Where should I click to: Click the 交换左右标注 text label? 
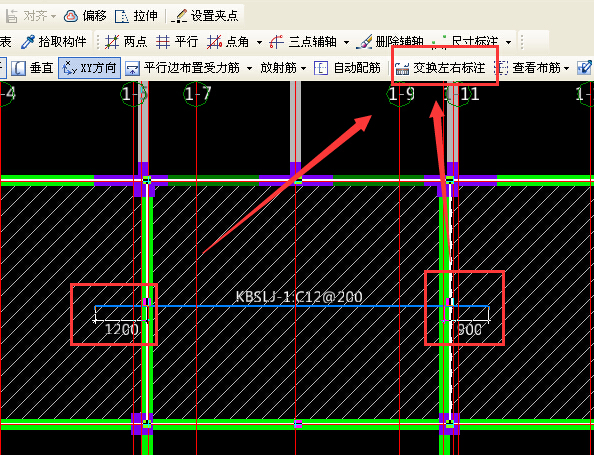coord(449,68)
